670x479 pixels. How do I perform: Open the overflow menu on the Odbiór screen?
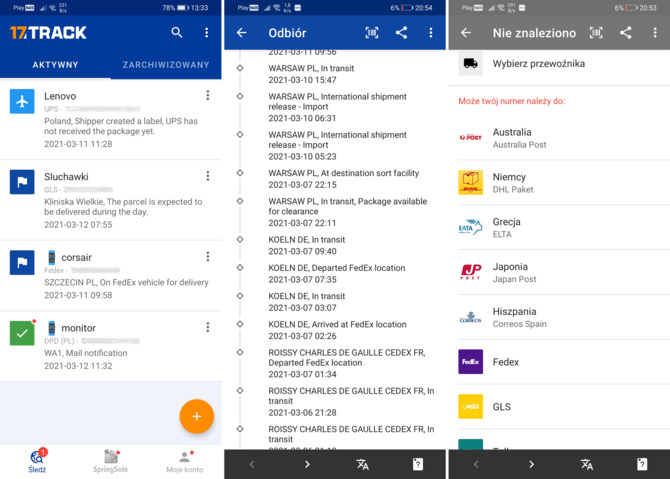click(431, 32)
